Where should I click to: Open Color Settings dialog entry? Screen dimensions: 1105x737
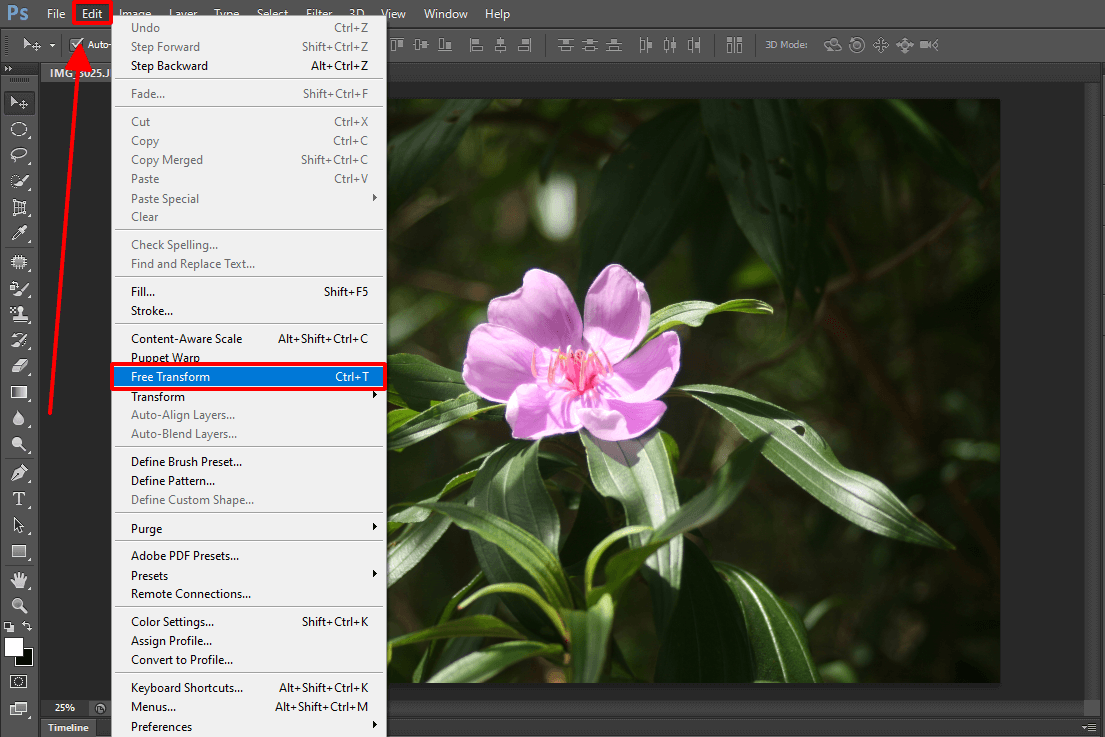pyautogui.click(x=172, y=622)
